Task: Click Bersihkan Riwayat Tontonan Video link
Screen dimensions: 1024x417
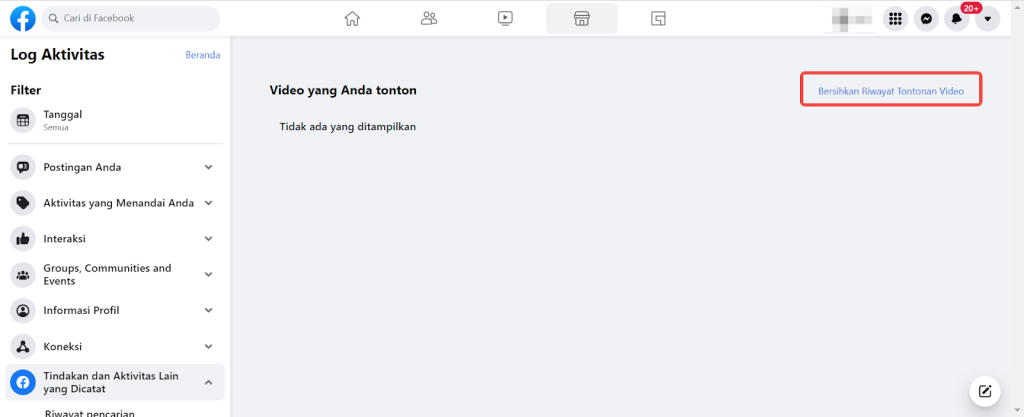Action: click(891, 91)
